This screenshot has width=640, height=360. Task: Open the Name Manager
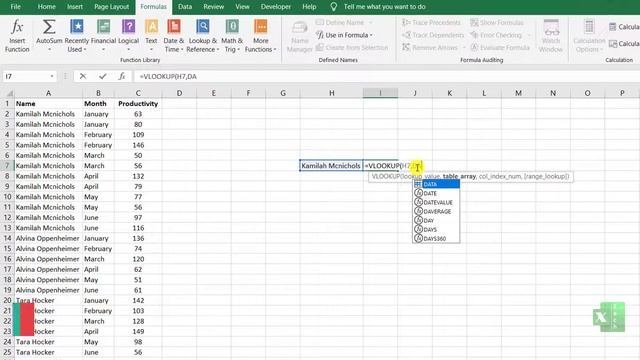(x=300, y=37)
